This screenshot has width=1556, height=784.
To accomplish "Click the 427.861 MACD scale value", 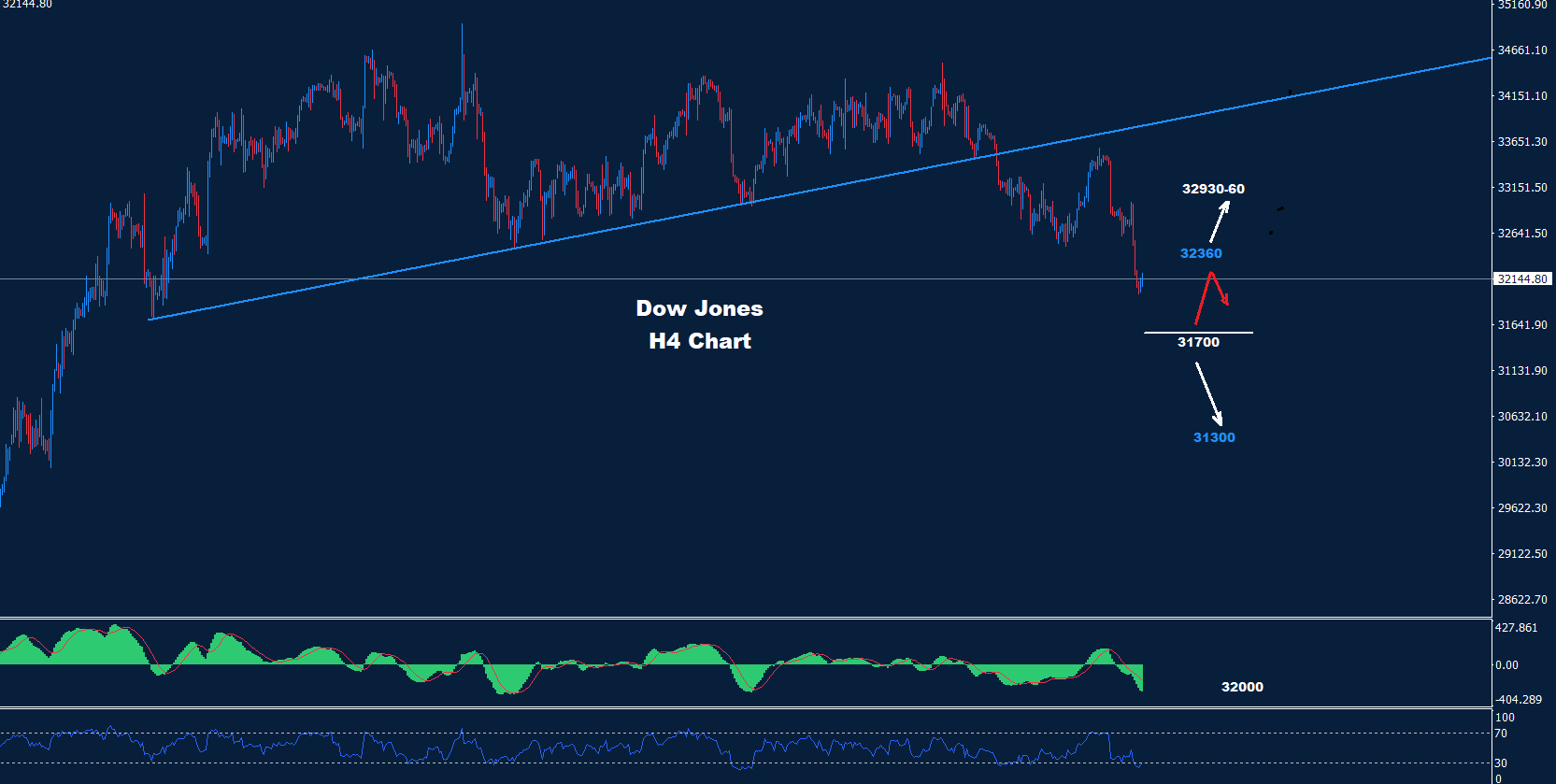I will click(x=1517, y=628).
